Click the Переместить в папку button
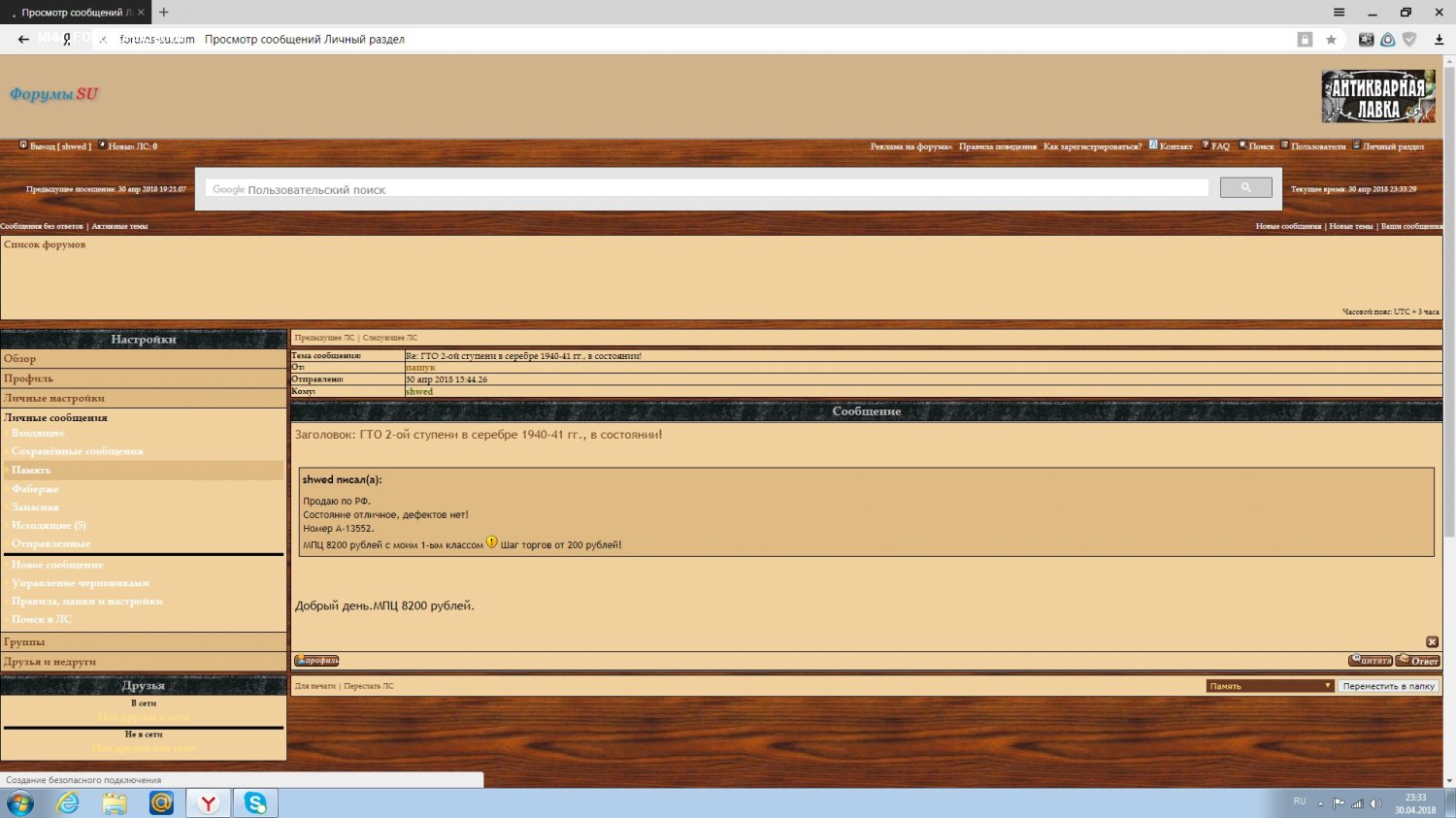 pyautogui.click(x=1388, y=686)
